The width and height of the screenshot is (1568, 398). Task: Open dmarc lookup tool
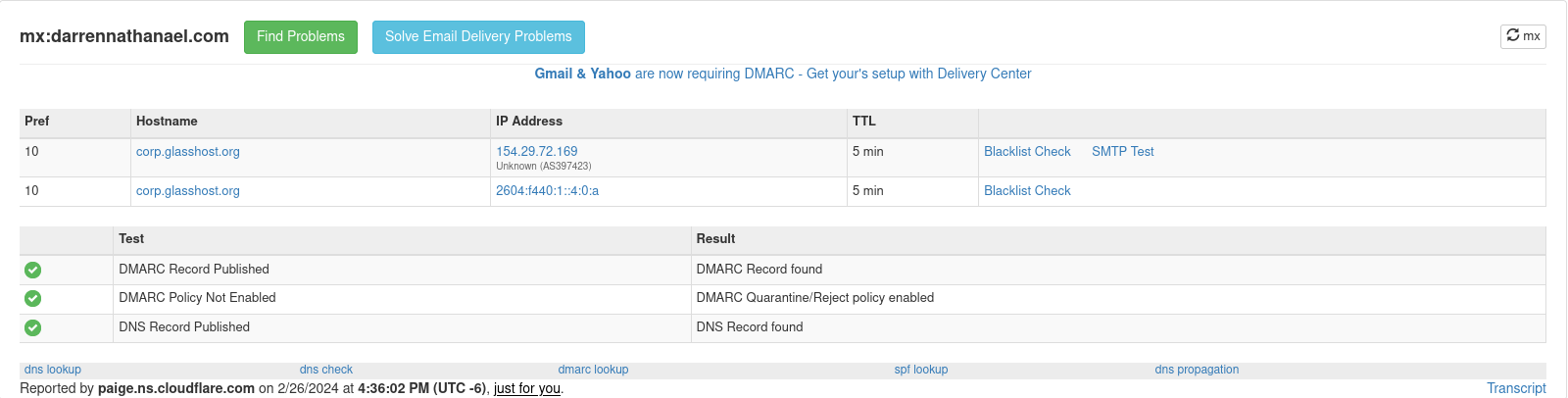[x=593, y=370]
